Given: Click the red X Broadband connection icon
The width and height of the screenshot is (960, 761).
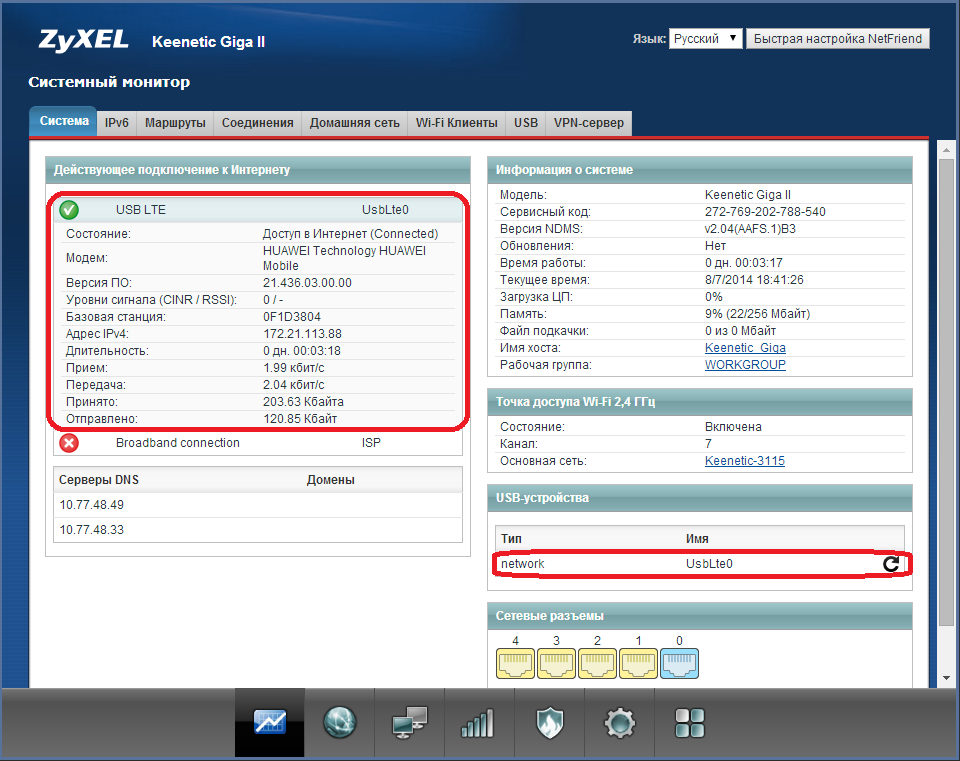Looking at the screenshot, I should tap(69, 443).
